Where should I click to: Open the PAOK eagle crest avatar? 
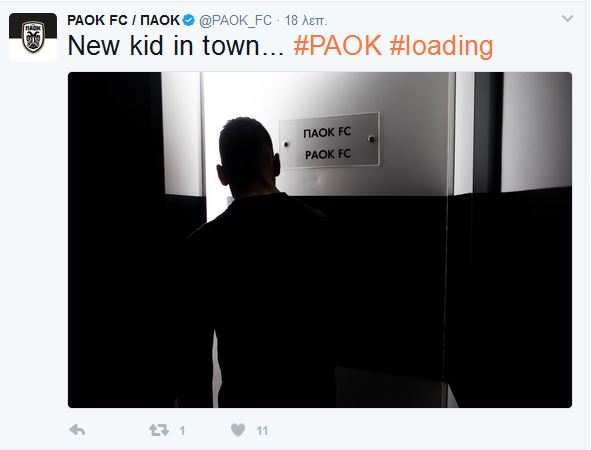click(33, 37)
